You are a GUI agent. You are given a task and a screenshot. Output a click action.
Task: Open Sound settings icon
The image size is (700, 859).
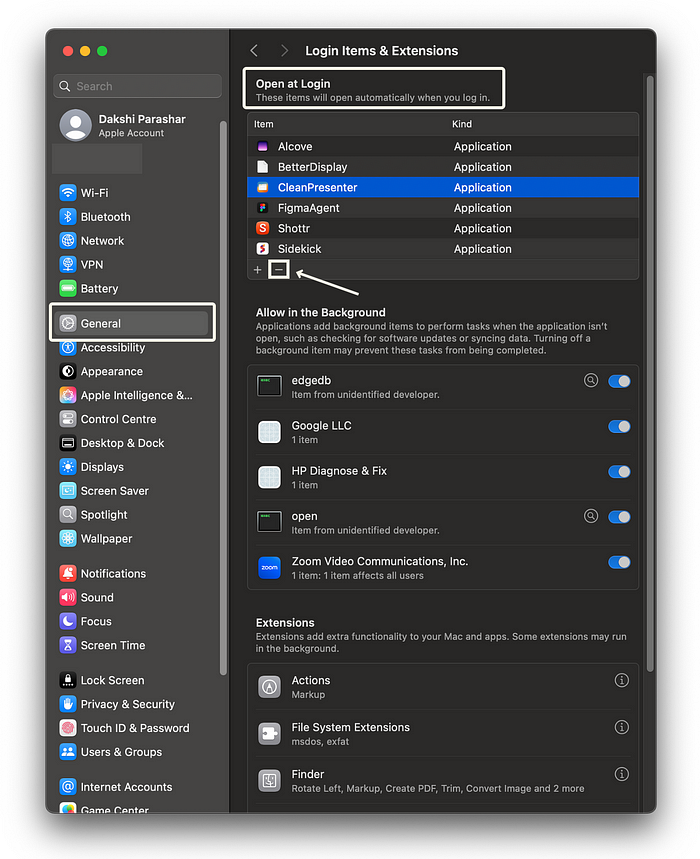(x=68, y=597)
